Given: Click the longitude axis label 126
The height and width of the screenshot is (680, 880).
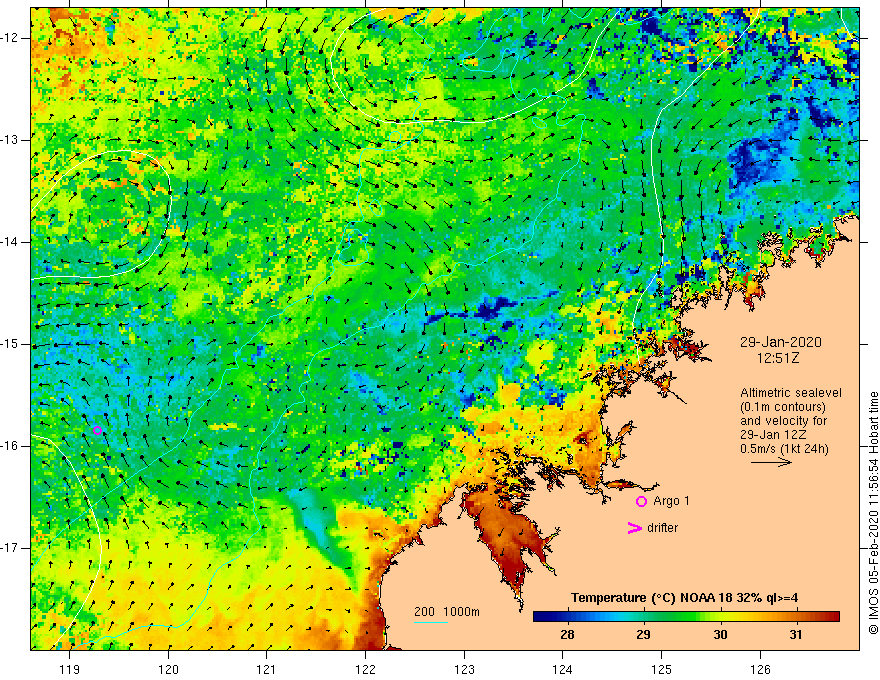Looking at the screenshot, I should tap(760, 669).
